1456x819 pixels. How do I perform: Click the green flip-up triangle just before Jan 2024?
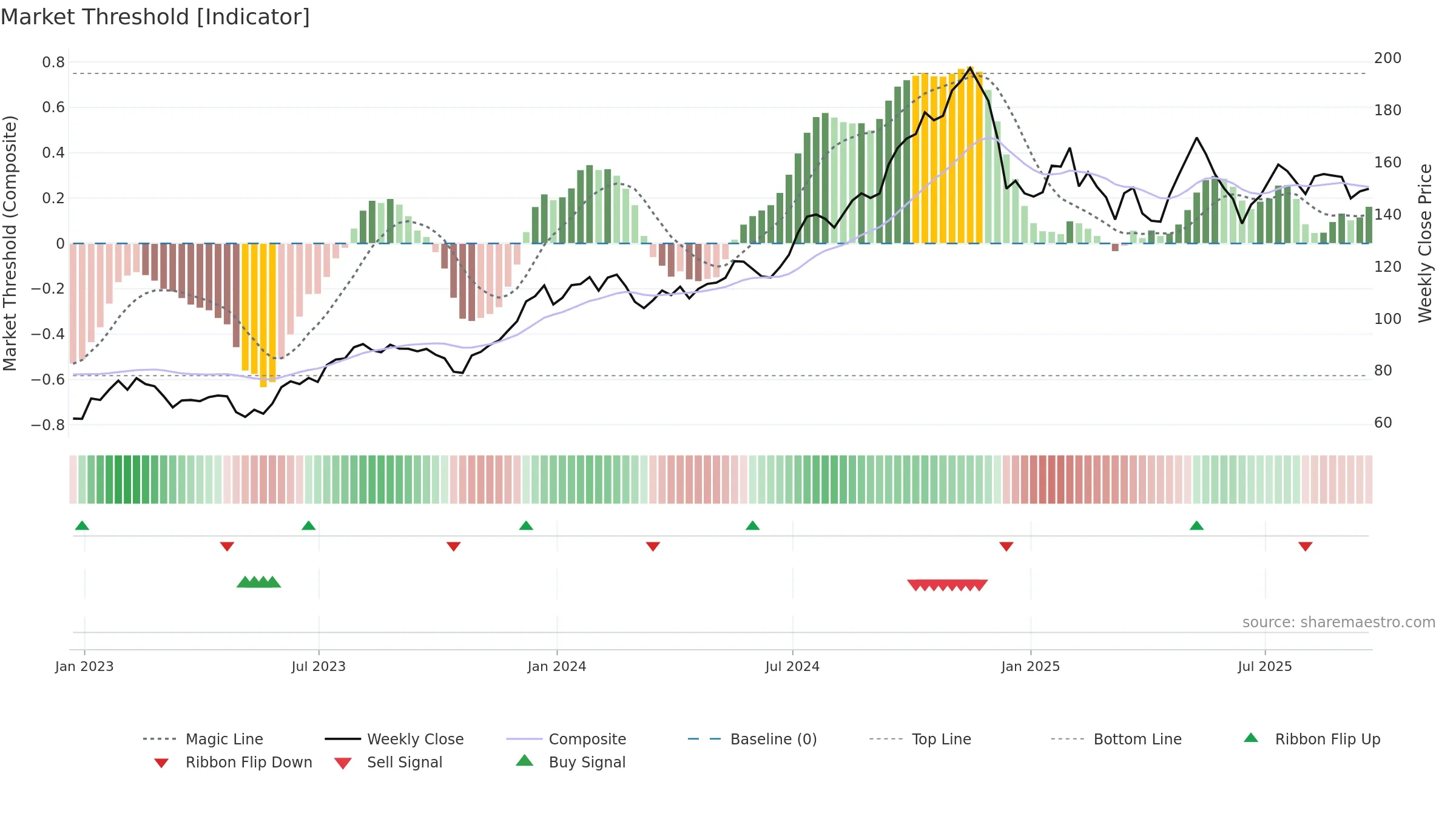click(x=526, y=525)
